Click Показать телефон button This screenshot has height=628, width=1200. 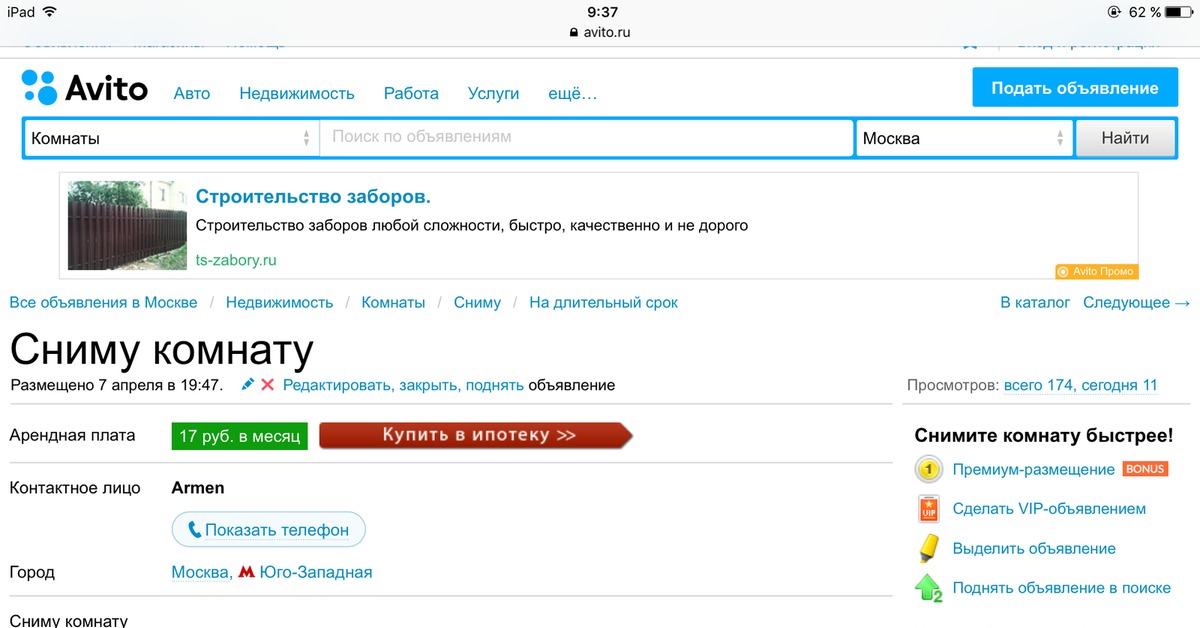269,530
